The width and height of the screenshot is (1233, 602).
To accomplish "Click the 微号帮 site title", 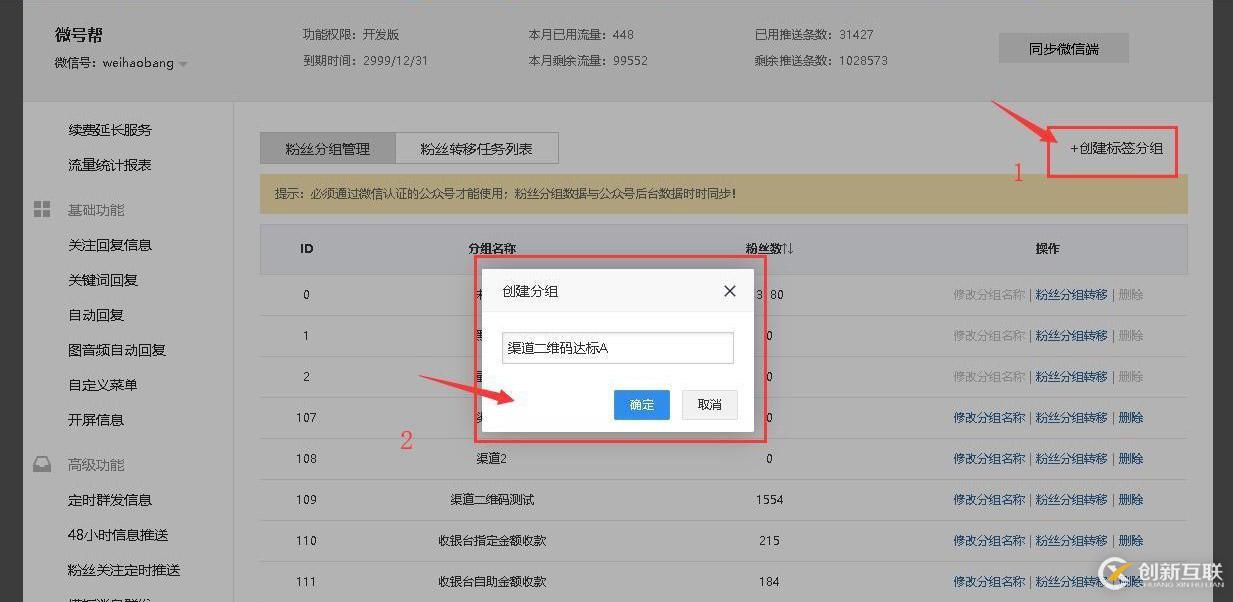I will [x=79, y=35].
